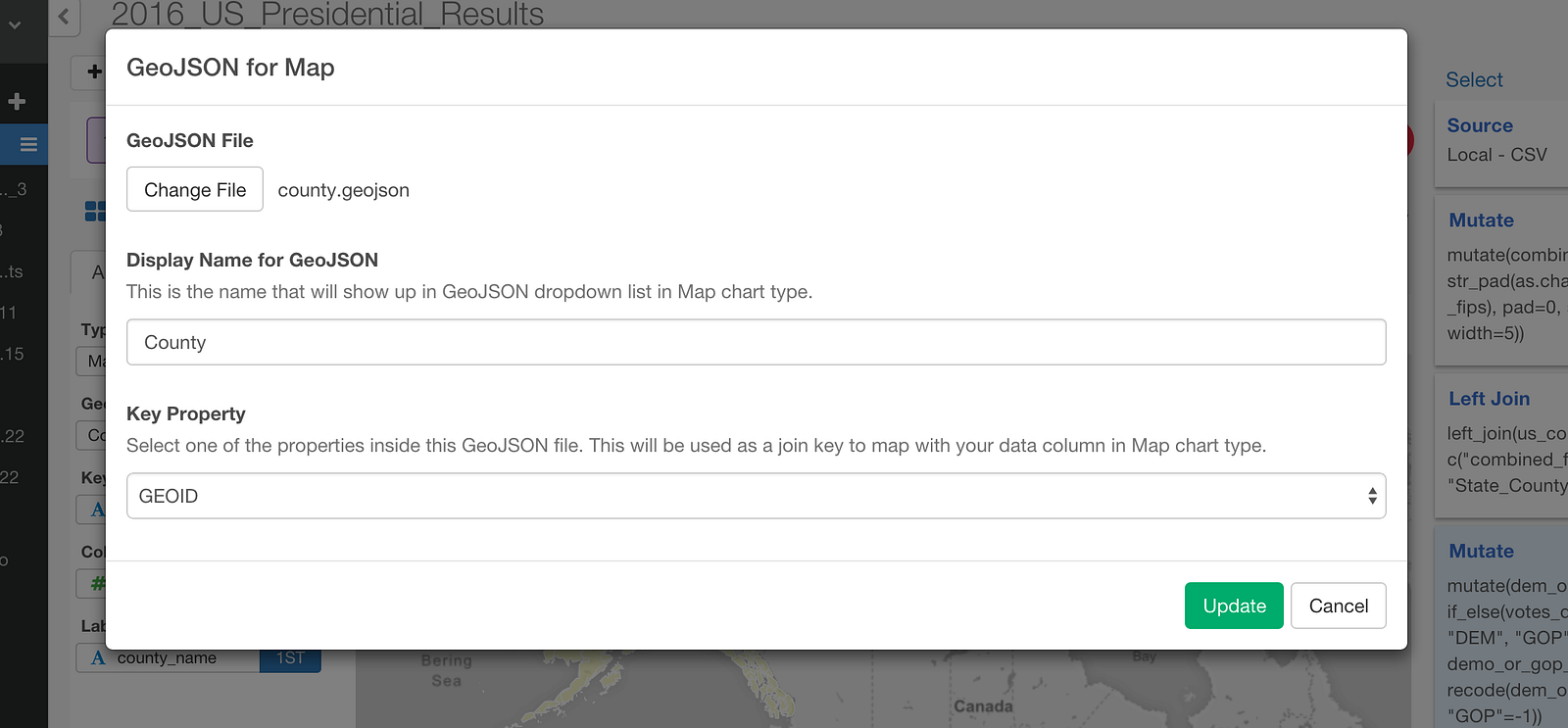Cancel the GeoJSON for Map dialog

[1338, 606]
